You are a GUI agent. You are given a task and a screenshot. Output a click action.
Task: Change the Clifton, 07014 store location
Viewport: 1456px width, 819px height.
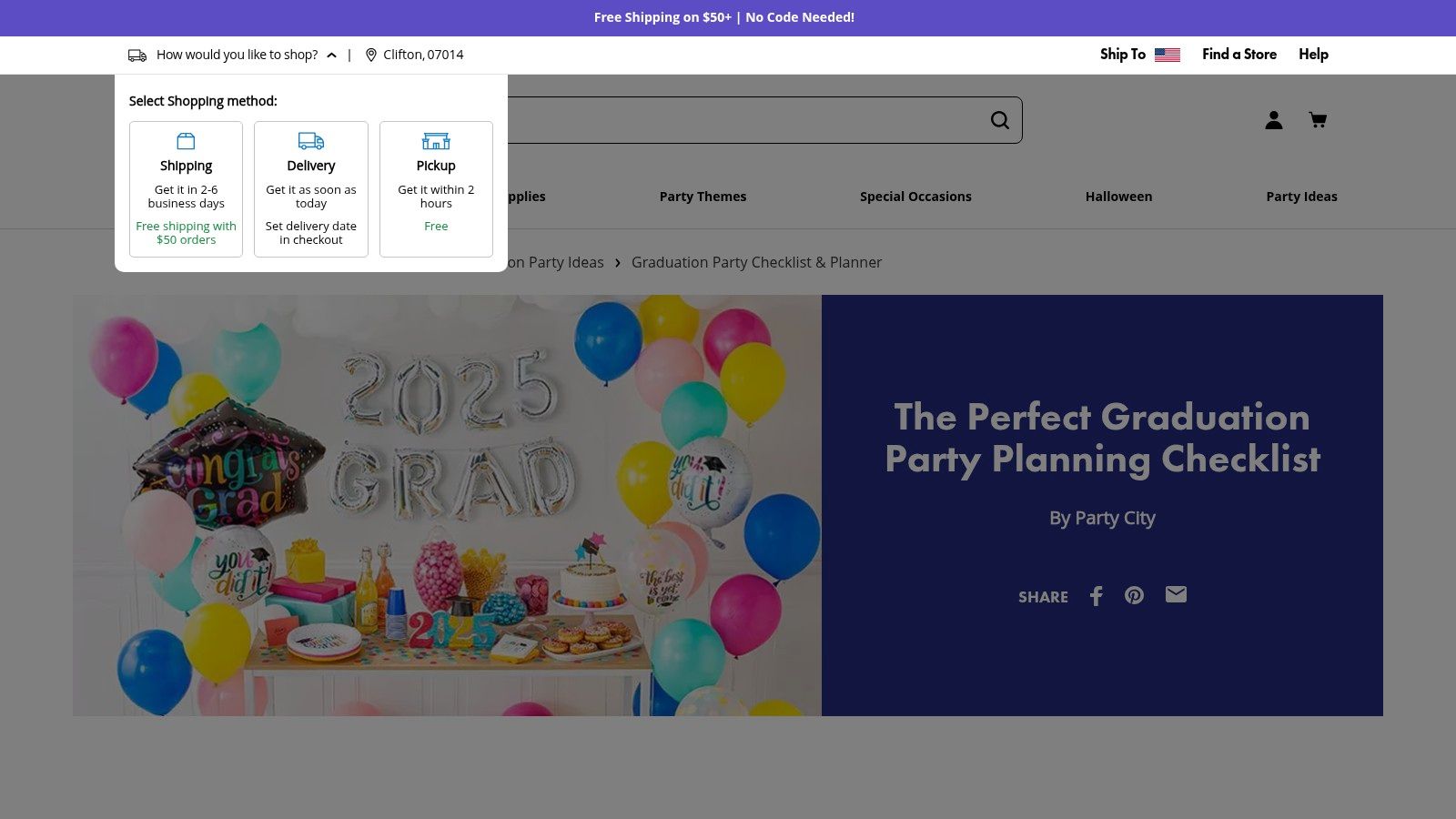[423, 55]
